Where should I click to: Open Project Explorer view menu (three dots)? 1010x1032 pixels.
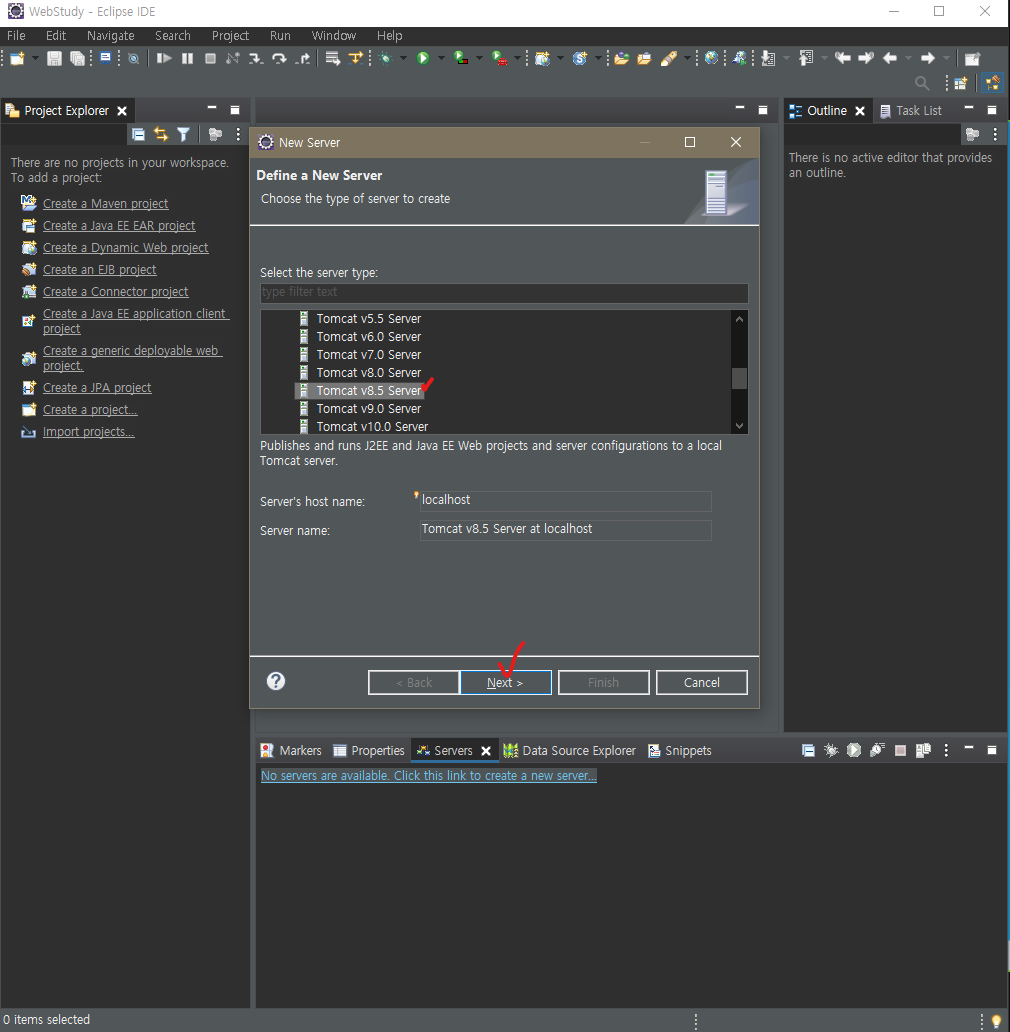click(x=238, y=134)
